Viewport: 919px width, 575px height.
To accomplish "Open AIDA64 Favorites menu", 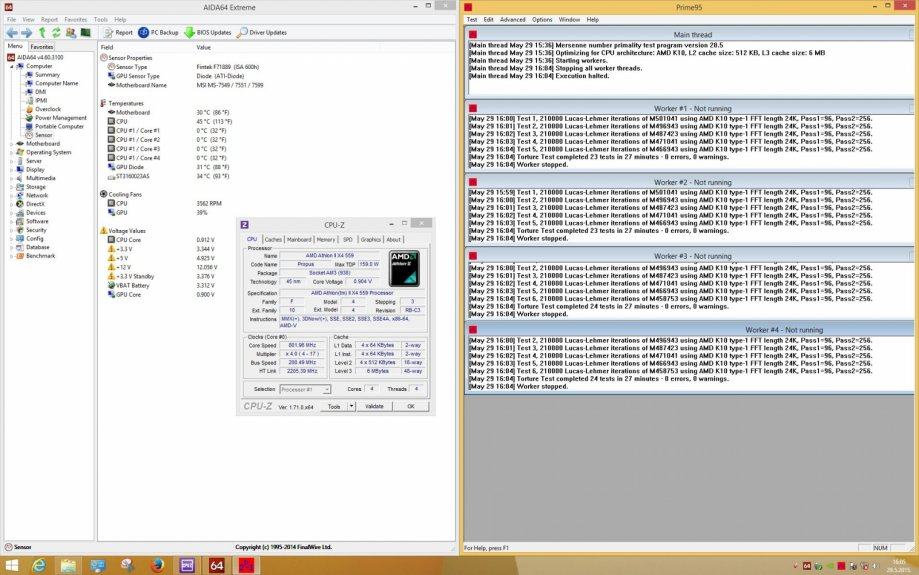I will tap(76, 19).
